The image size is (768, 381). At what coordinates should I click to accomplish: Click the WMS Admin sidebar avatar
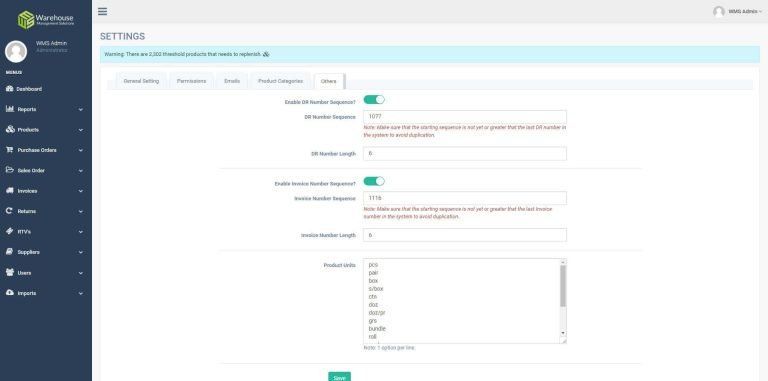click(16, 51)
